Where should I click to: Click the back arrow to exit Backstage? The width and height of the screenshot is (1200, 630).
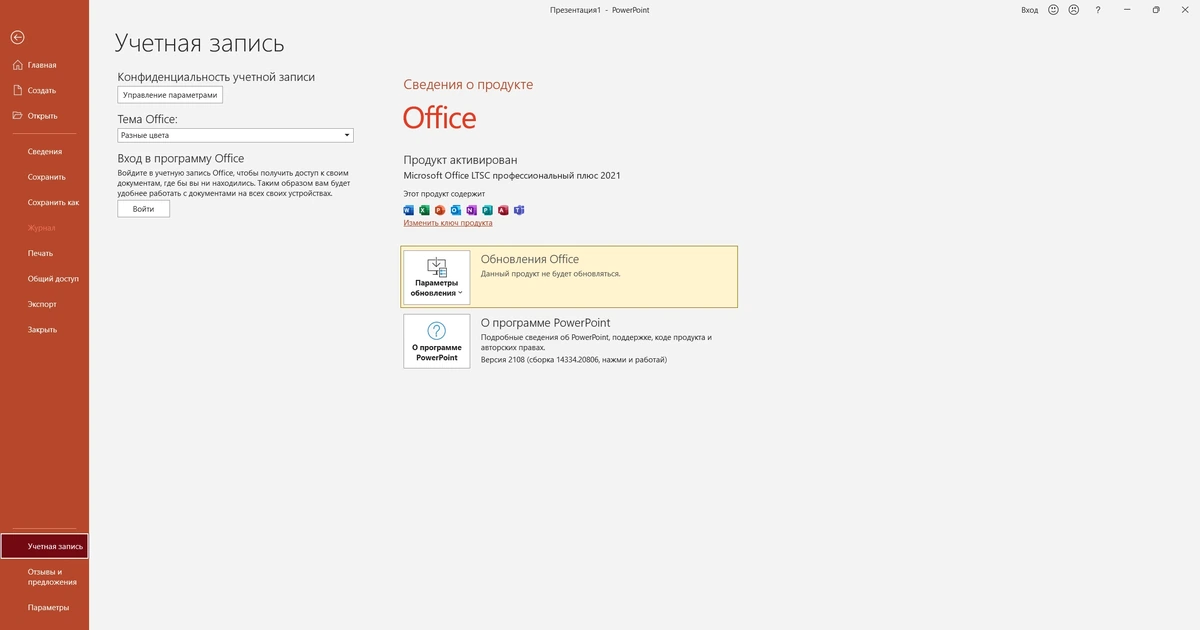coord(17,37)
